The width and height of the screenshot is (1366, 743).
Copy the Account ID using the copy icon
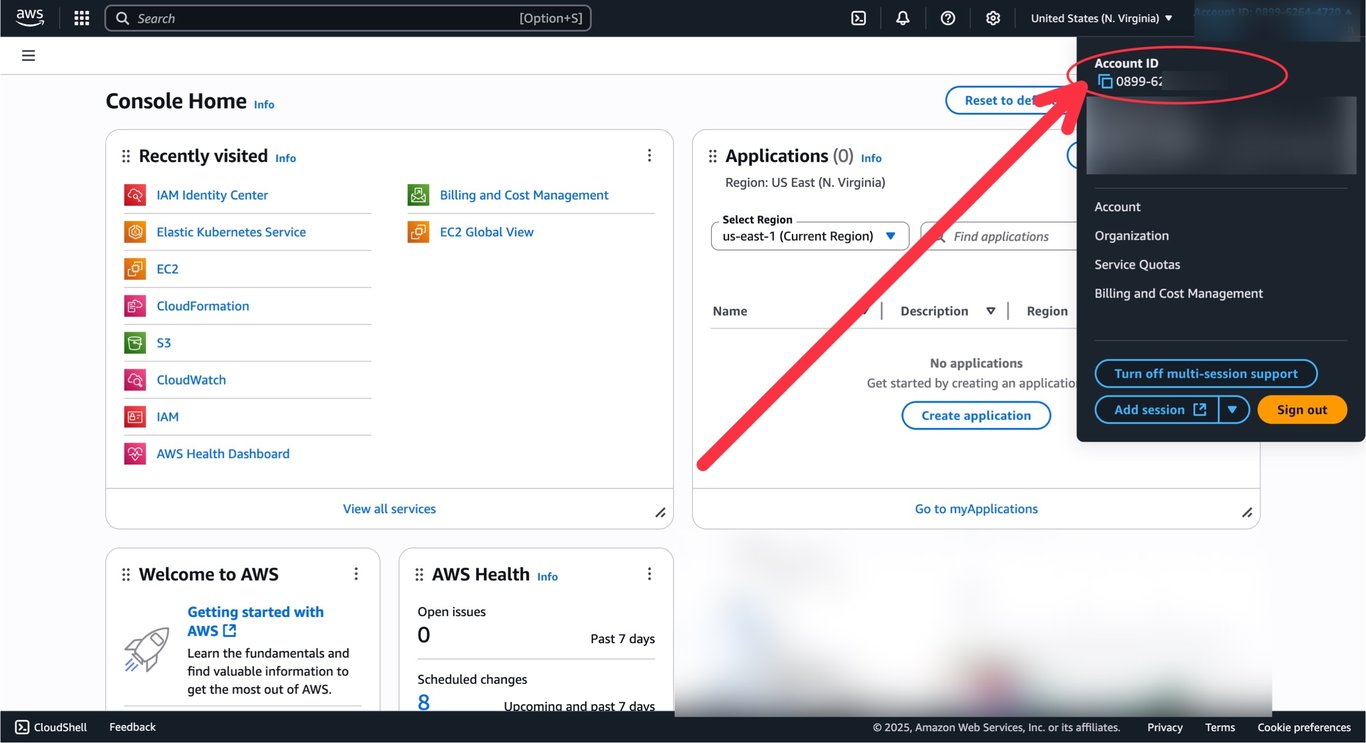1105,82
